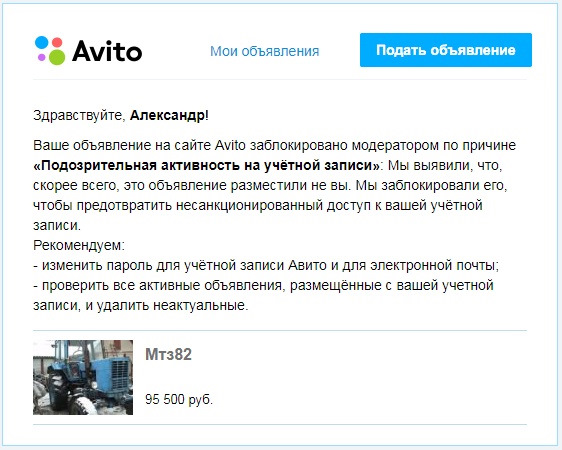The height and width of the screenshot is (450, 562).
Task: Open the blue tractor listing thumbnail
Action: (83, 377)
